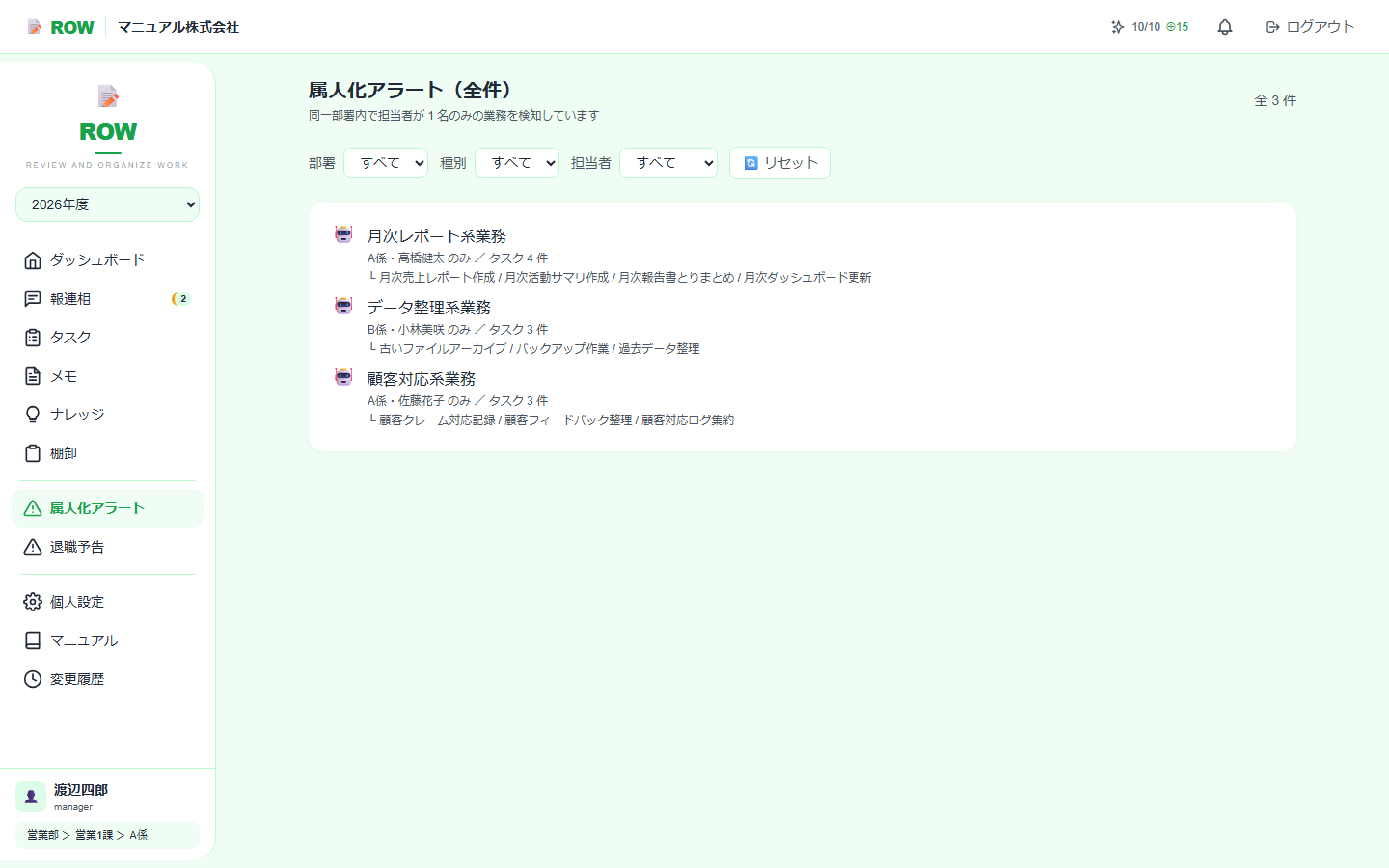The image size is (1389, 868).
Task: Click warning triangle icon beside 退職予告
Action: 33,547
